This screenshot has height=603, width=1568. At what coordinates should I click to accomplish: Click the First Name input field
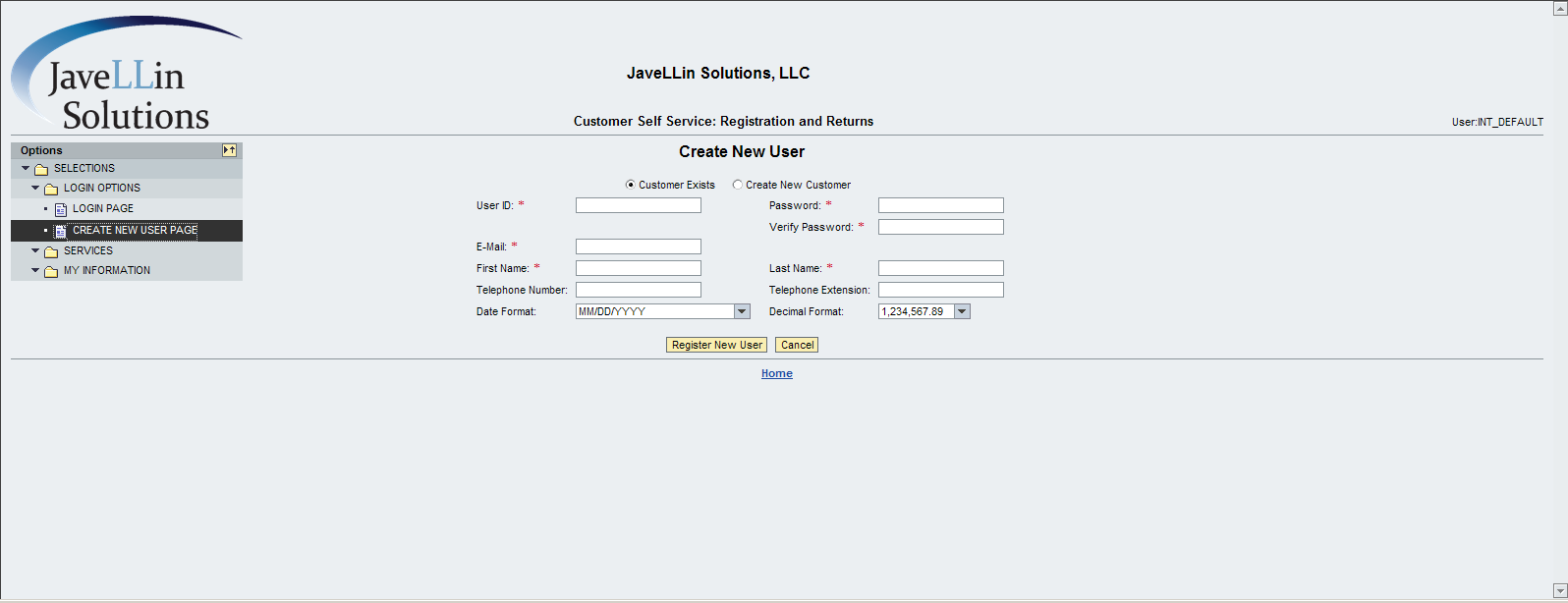click(x=639, y=268)
